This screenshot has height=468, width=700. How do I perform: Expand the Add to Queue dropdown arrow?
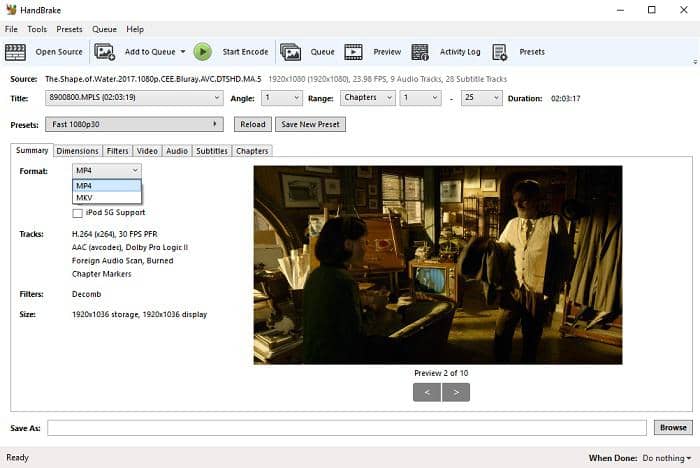183,52
